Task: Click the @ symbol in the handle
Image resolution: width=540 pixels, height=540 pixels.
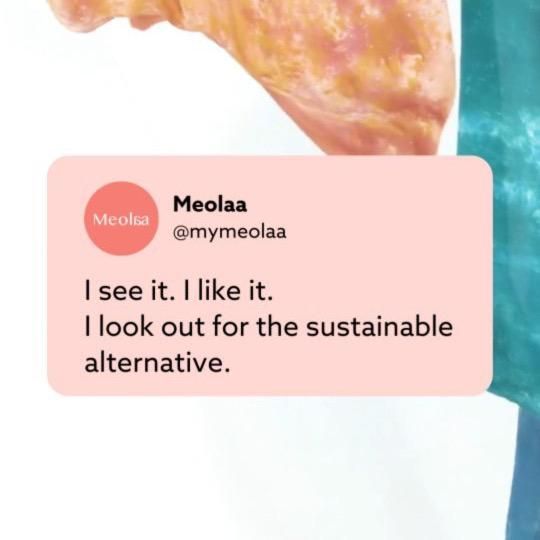Action: 180,232
